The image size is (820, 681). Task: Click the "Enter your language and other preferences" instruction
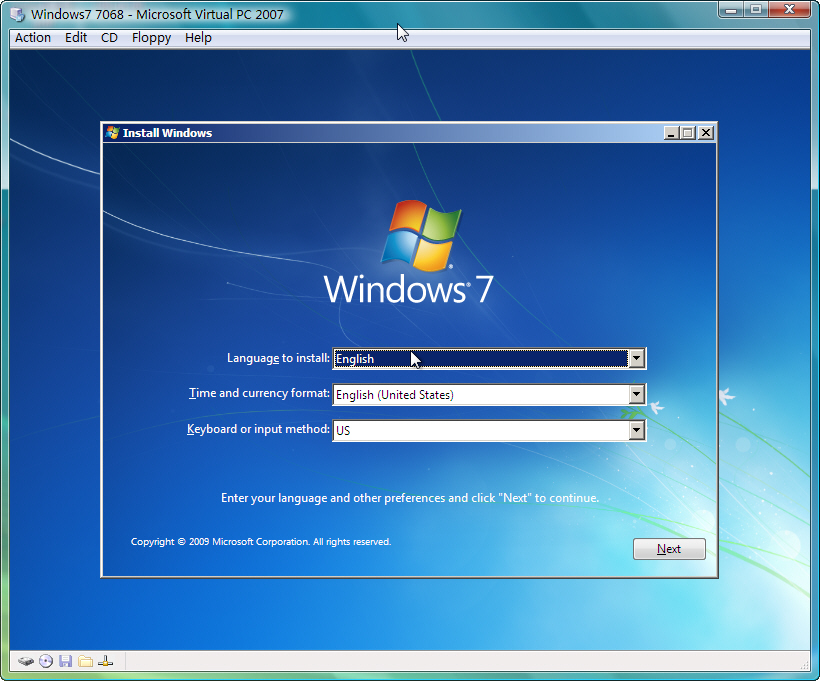[x=410, y=498]
